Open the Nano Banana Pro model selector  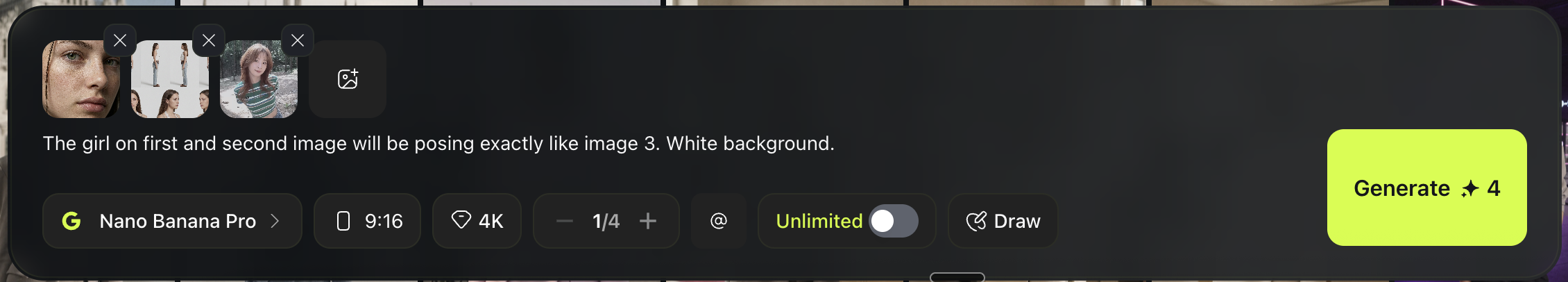pyautogui.click(x=172, y=221)
